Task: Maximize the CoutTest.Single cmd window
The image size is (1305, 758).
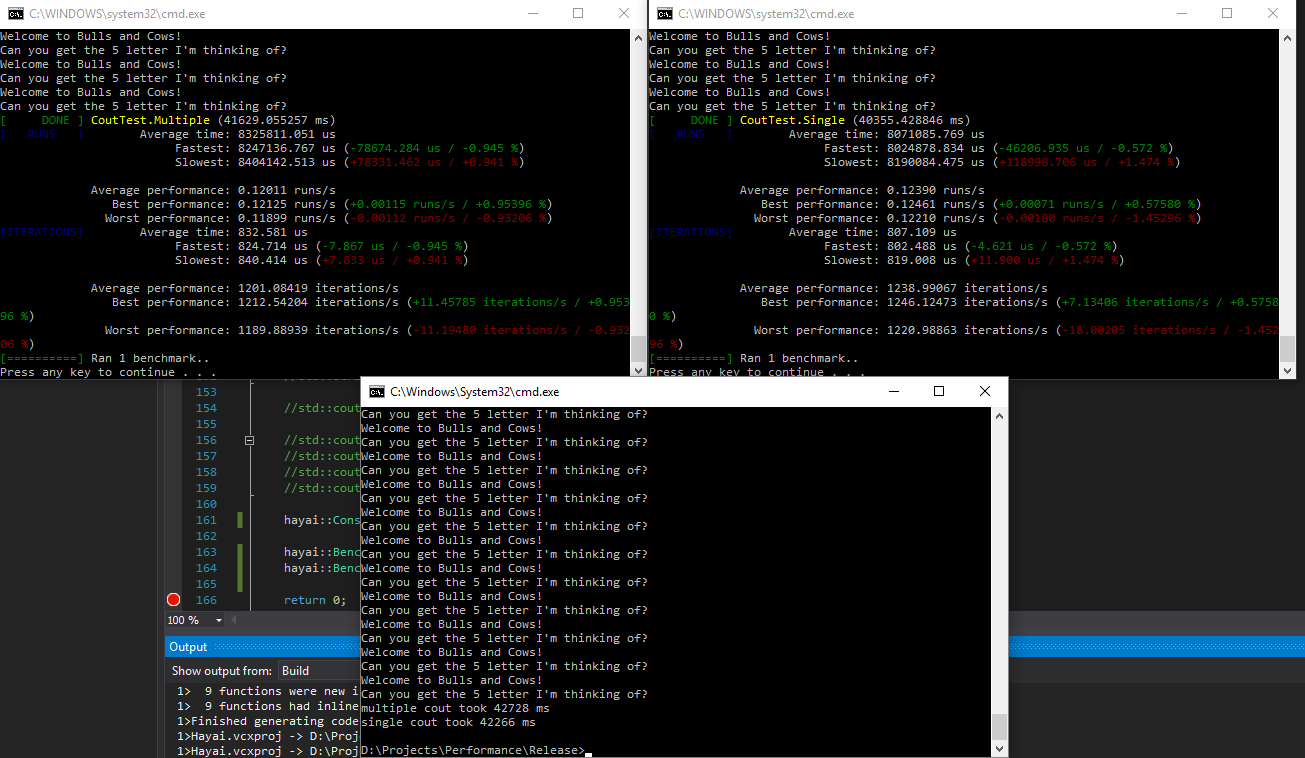Action: click(1227, 14)
